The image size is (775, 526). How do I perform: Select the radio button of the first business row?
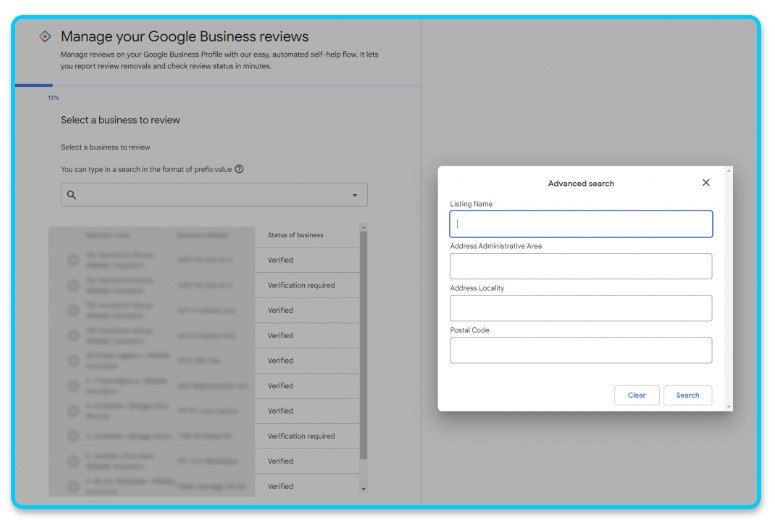[x=73, y=260]
